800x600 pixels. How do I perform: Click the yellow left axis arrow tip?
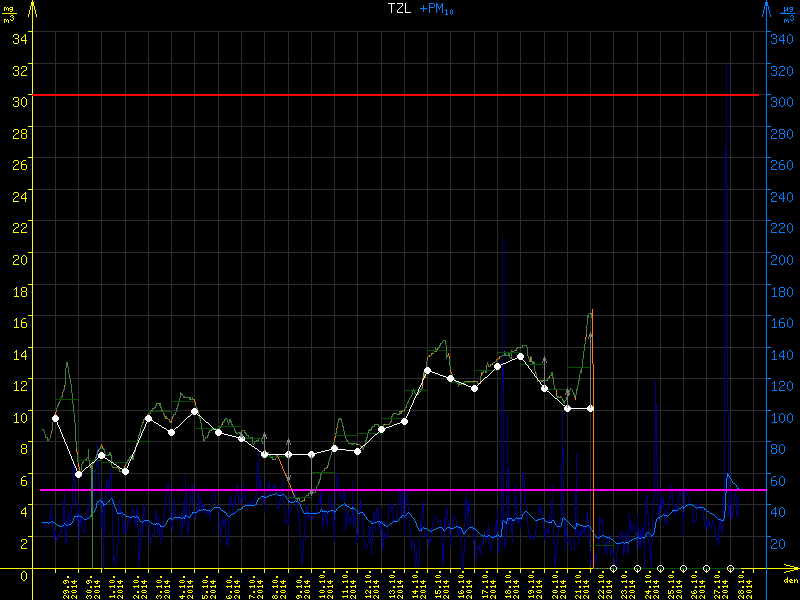(35, 5)
